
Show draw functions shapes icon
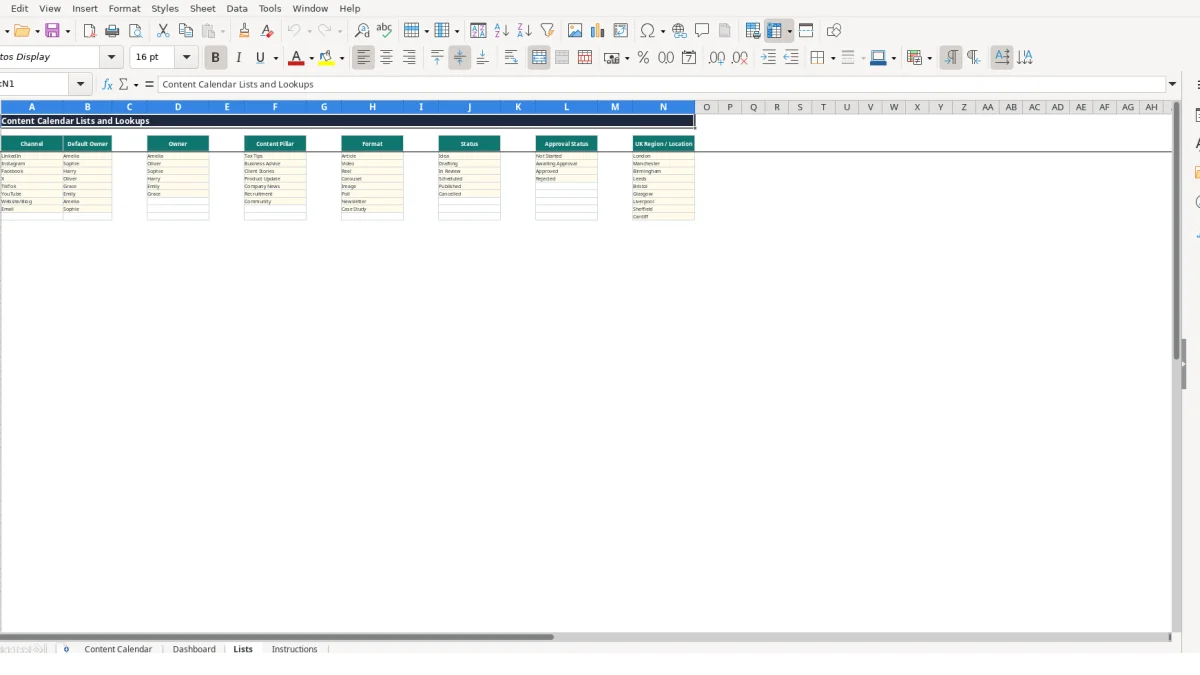click(x=834, y=31)
